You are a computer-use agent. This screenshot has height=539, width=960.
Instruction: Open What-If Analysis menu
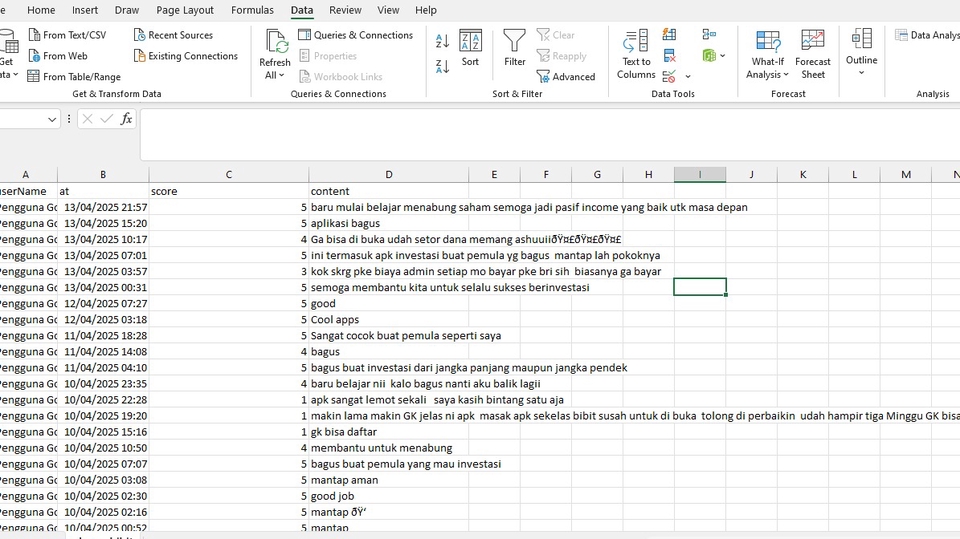(x=767, y=55)
